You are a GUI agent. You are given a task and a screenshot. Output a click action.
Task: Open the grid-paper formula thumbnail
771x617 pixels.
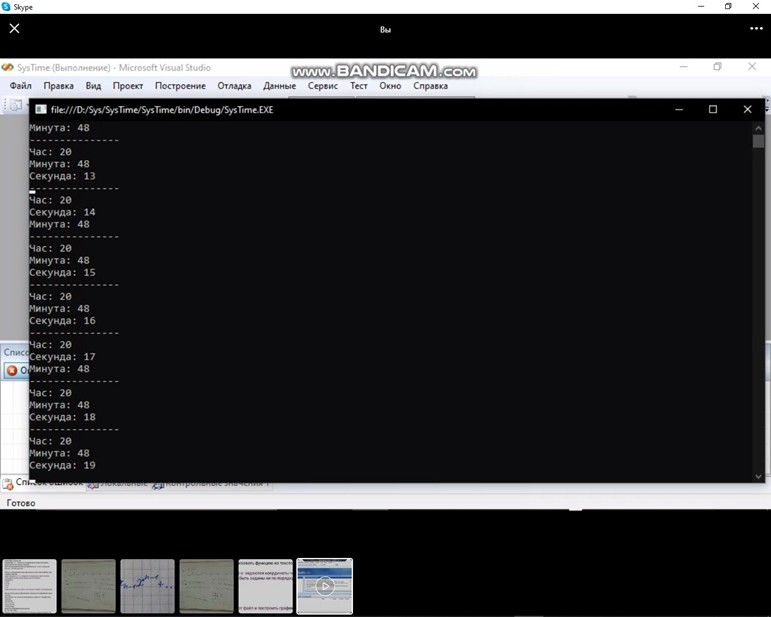click(148, 586)
